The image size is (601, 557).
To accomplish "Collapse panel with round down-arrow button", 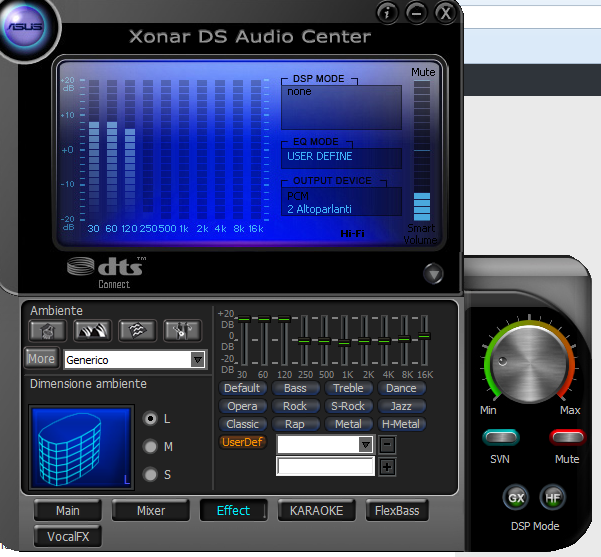I will pos(434,274).
